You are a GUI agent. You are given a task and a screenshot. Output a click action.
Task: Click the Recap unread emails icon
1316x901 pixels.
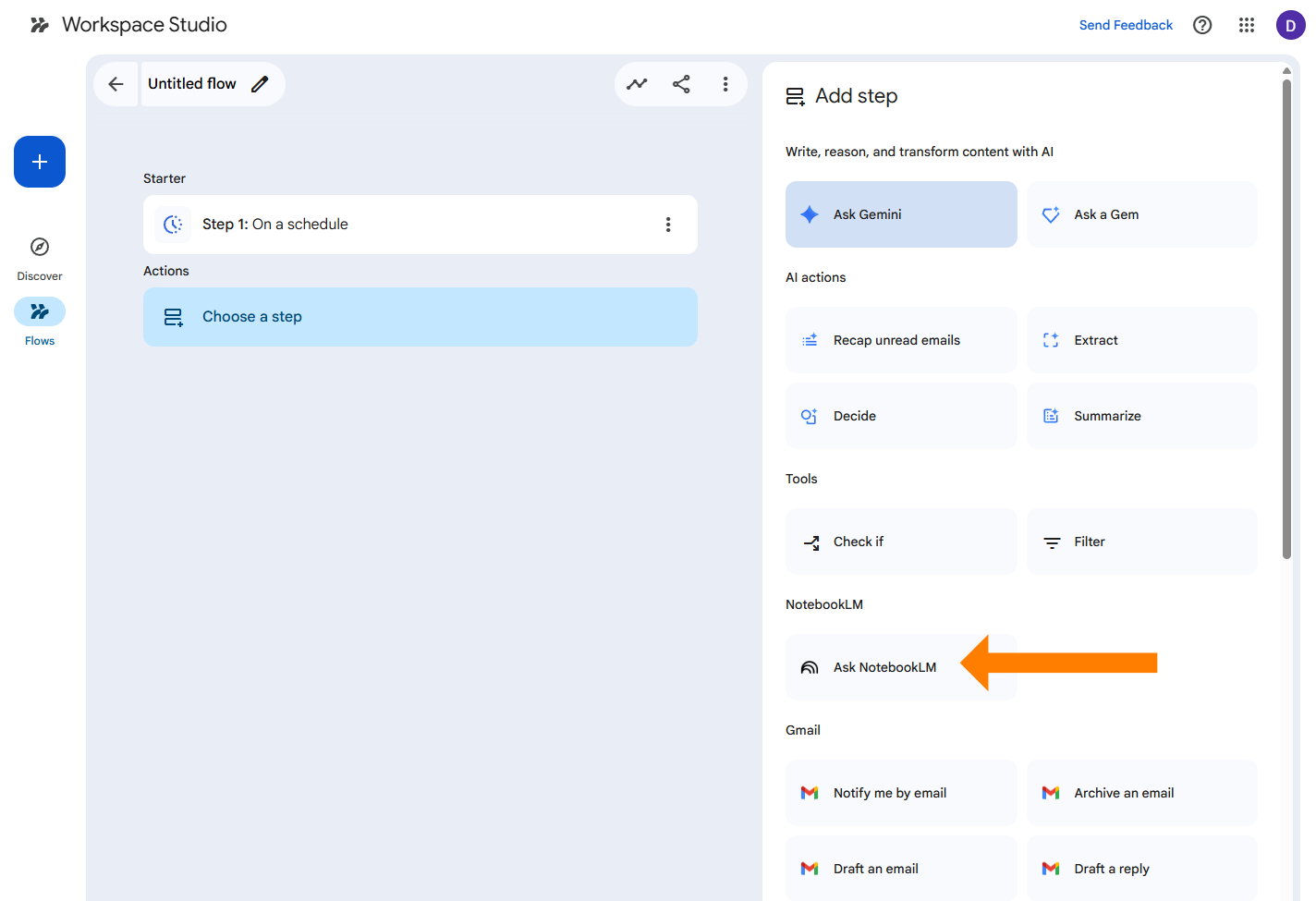(x=810, y=340)
